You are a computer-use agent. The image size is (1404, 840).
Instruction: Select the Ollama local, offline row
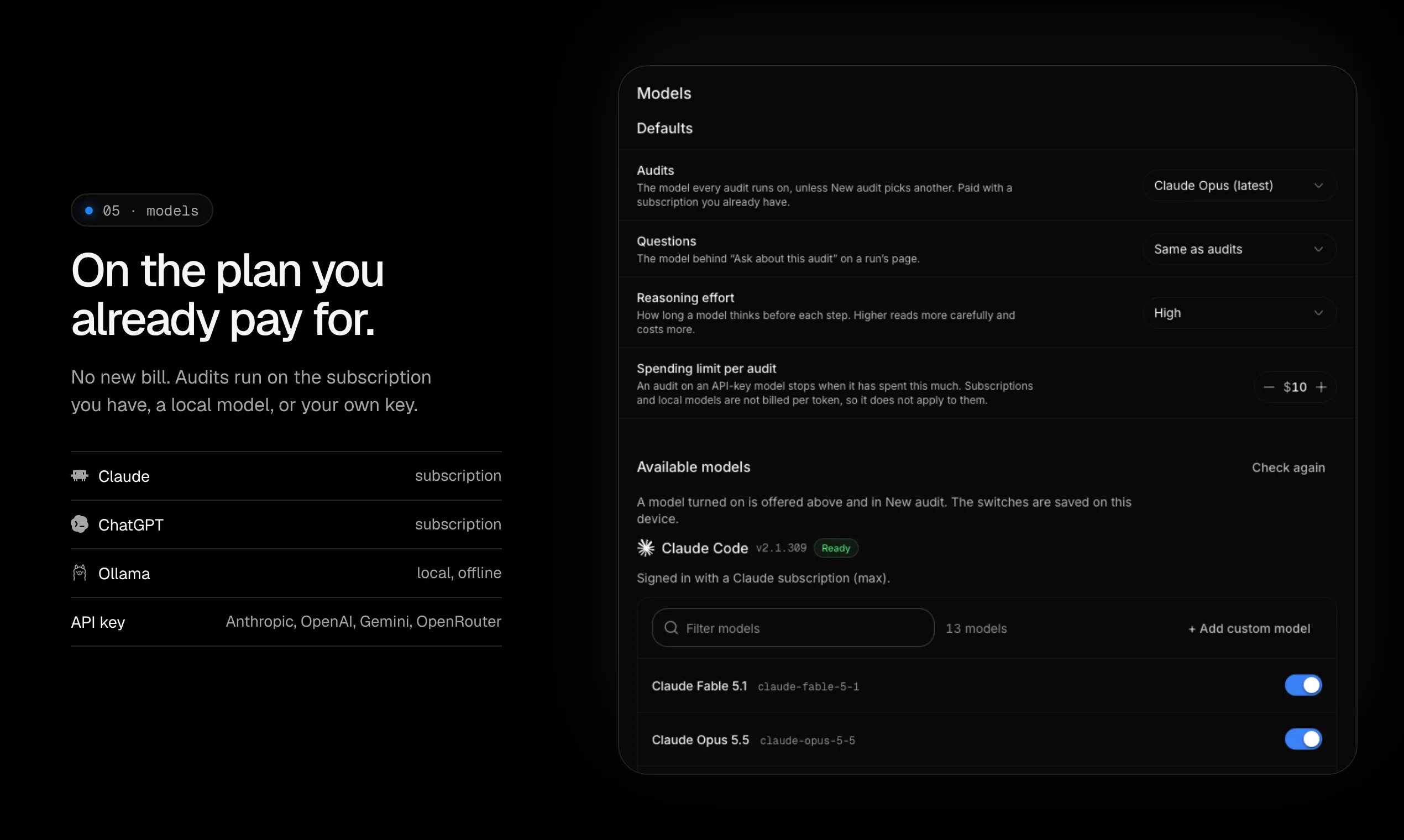(x=286, y=574)
